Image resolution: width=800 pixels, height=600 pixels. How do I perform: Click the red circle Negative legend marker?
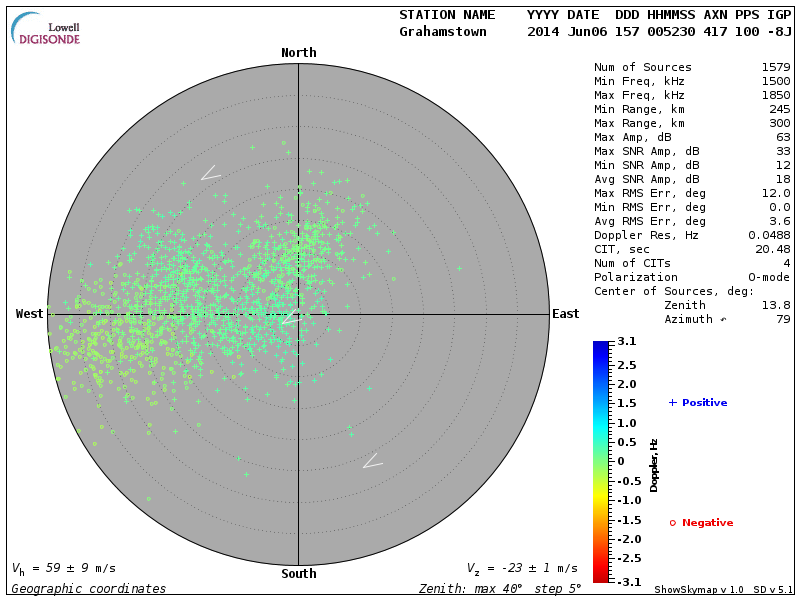click(x=672, y=523)
